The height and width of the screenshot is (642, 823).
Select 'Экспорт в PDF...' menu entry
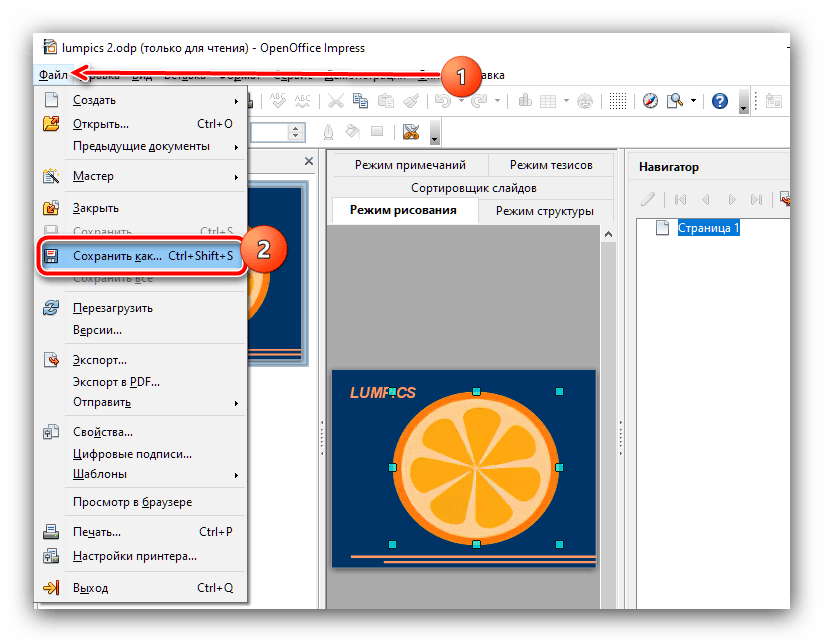116,381
